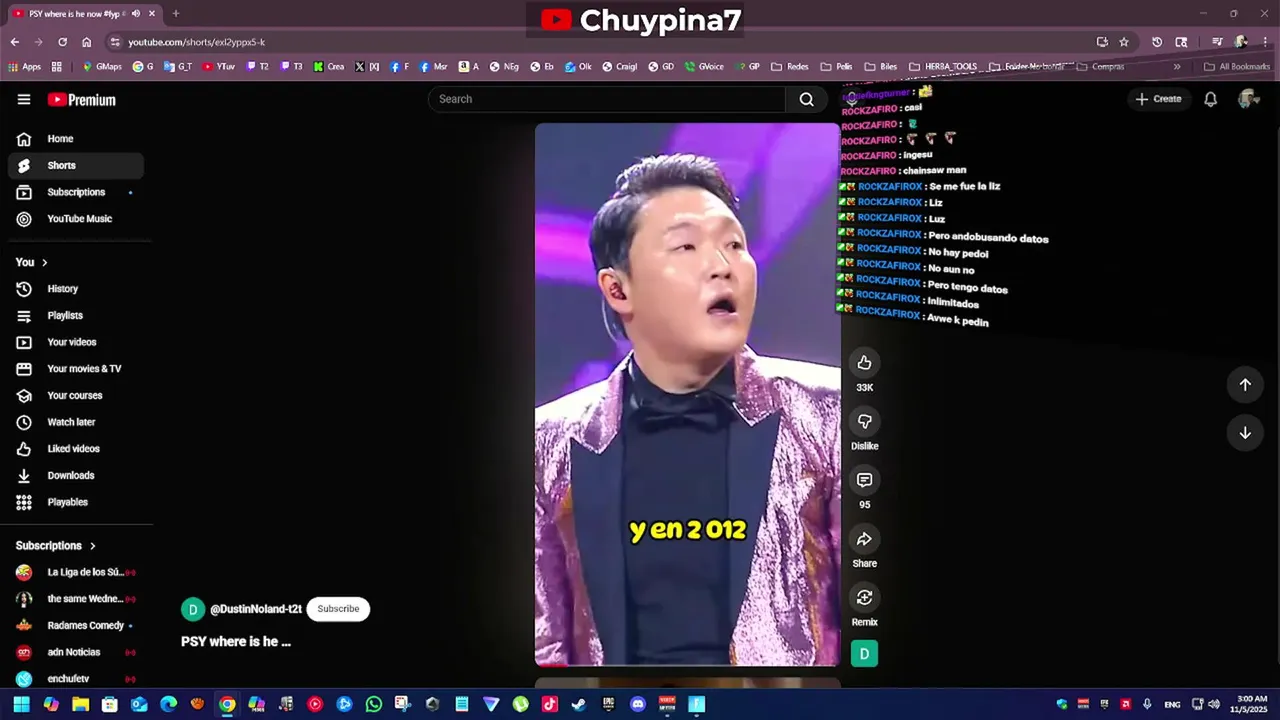
Task: Expand the Subscriptions section header
Action: coord(56,546)
